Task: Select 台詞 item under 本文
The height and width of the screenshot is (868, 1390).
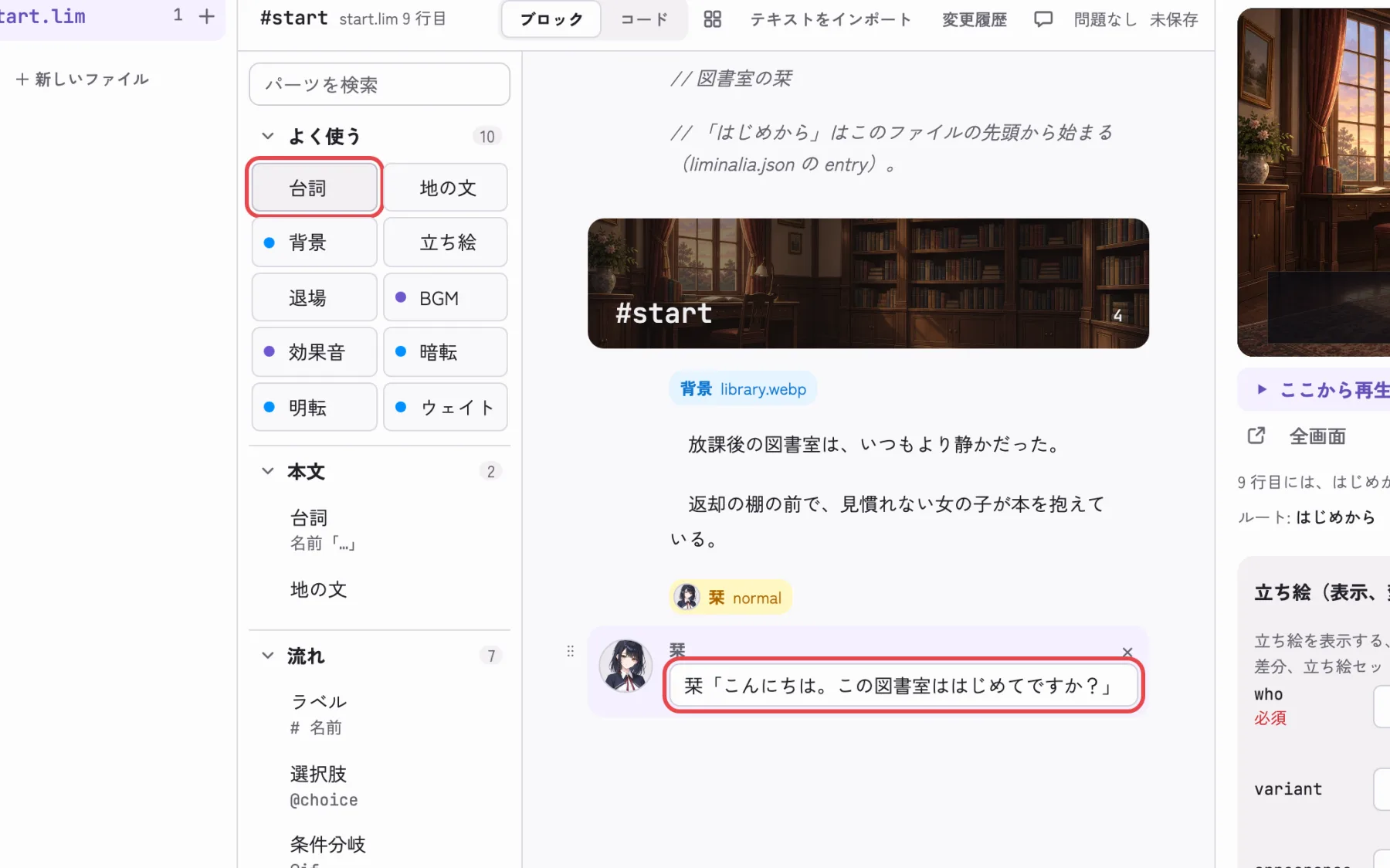Action: (323, 530)
